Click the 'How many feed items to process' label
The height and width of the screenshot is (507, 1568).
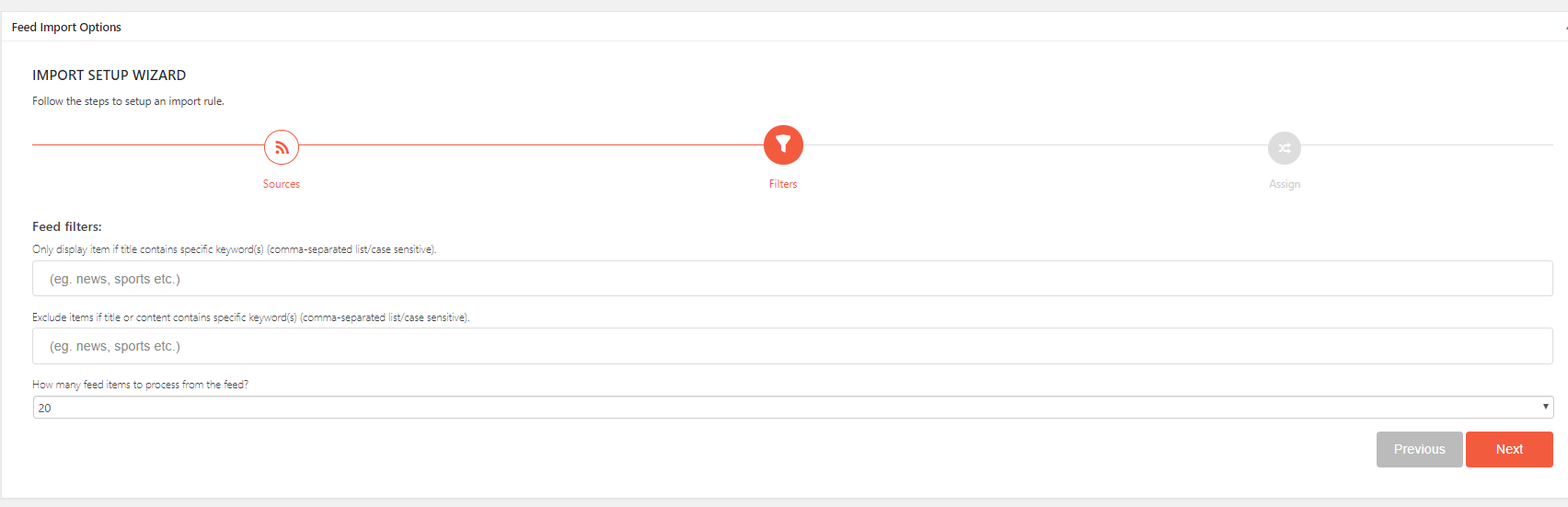[x=140, y=385]
